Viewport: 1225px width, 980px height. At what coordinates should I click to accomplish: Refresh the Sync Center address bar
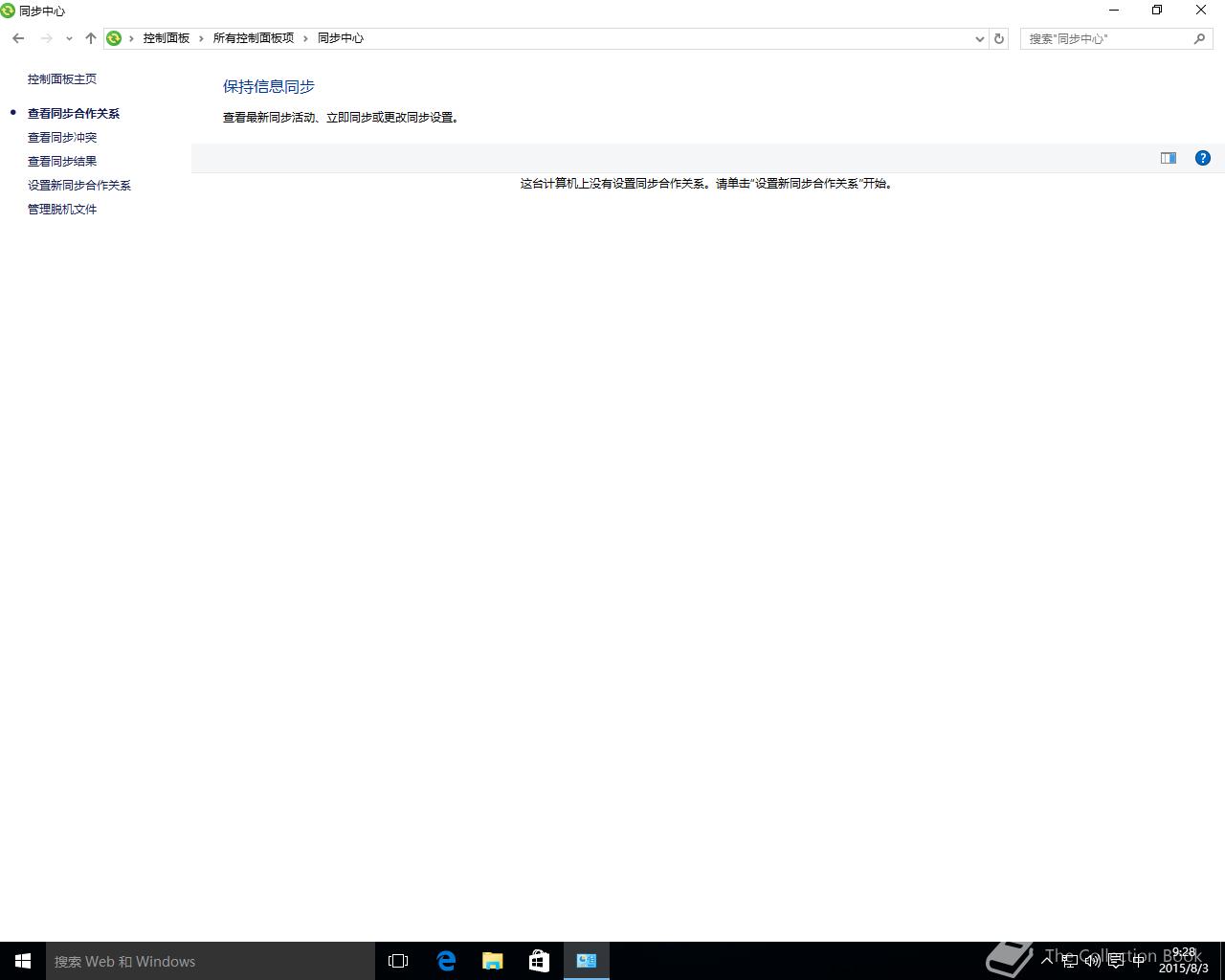999,38
